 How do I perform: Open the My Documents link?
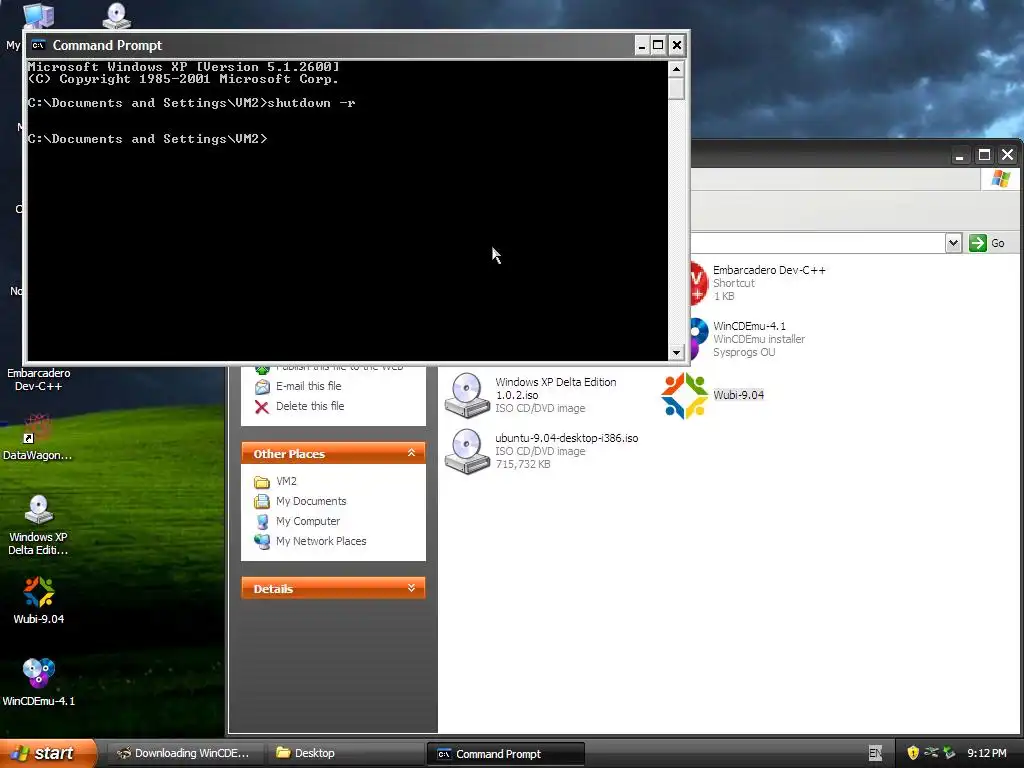pyautogui.click(x=311, y=501)
